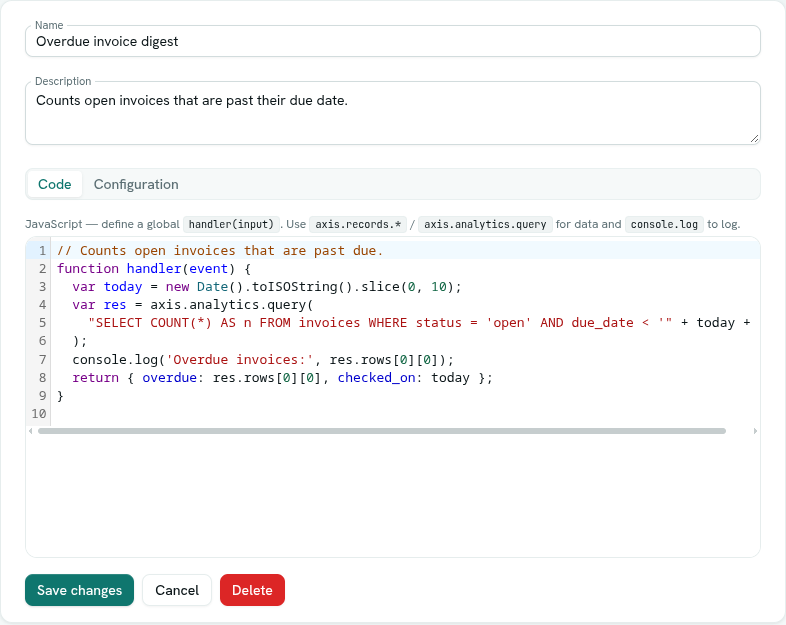Click the Save changes button
786x625 pixels.
(79, 590)
